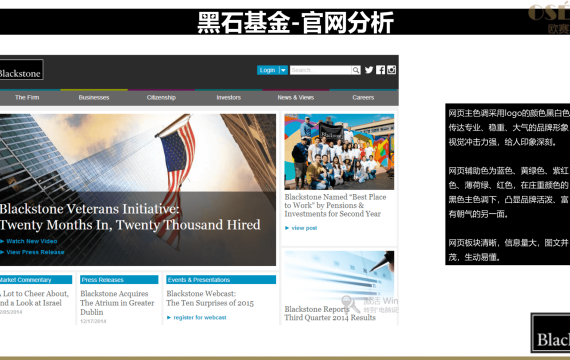Click the Blackstone logo in header
The image size is (570, 360).
(21, 70)
